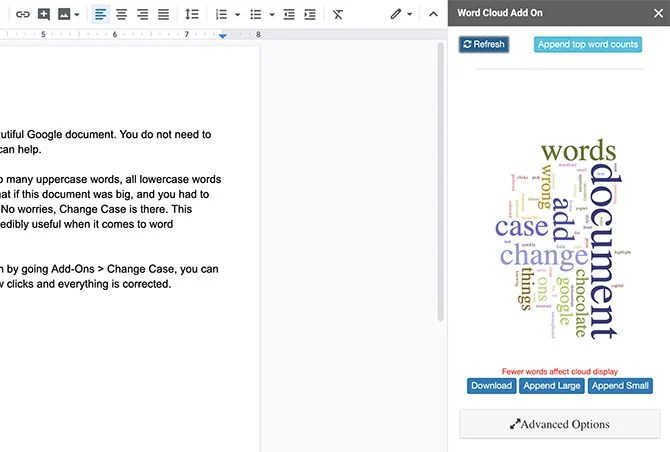This screenshot has height=452, width=670.
Task: Refresh the word cloud
Action: (x=484, y=44)
